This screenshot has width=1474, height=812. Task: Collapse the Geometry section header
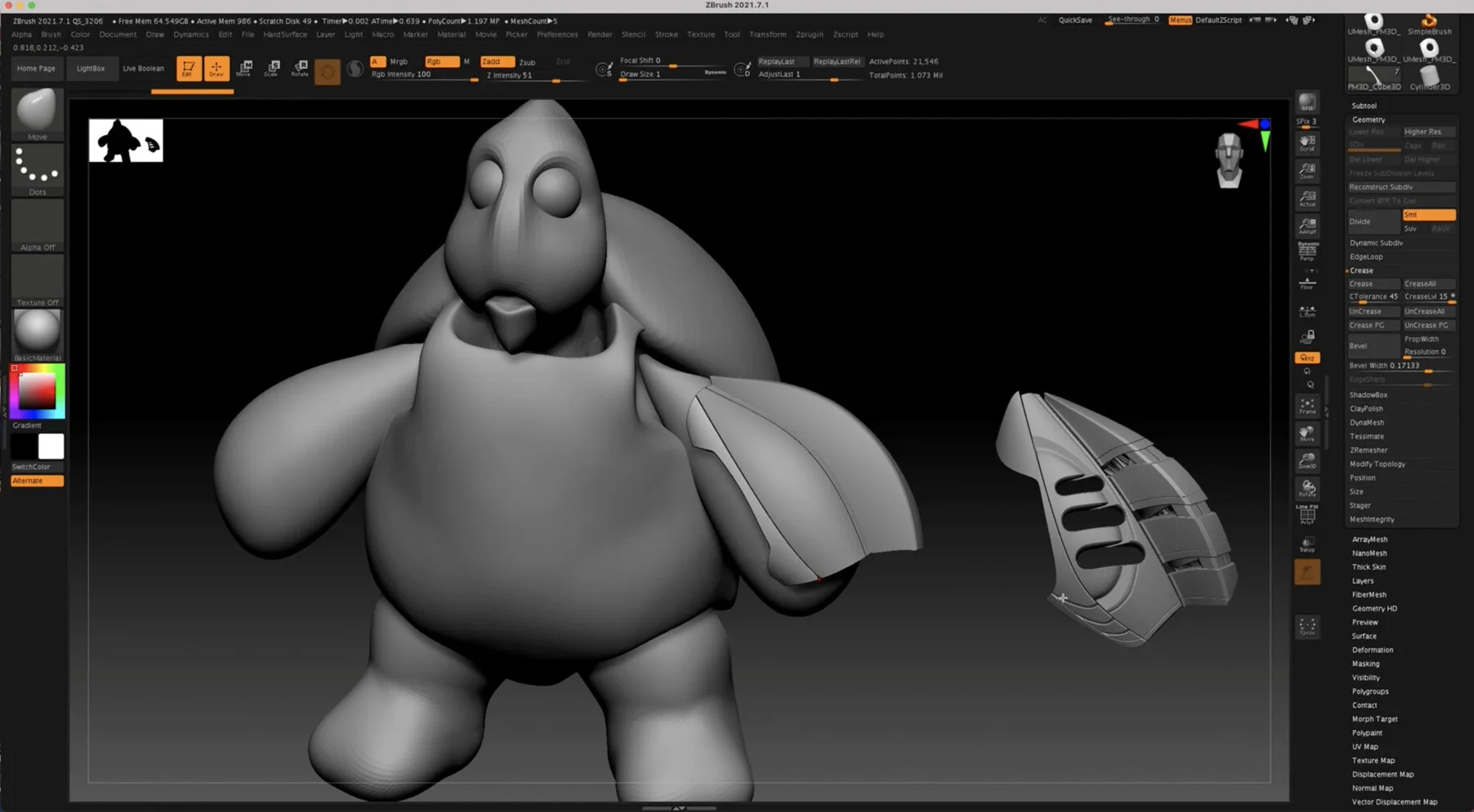pos(1368,120)
